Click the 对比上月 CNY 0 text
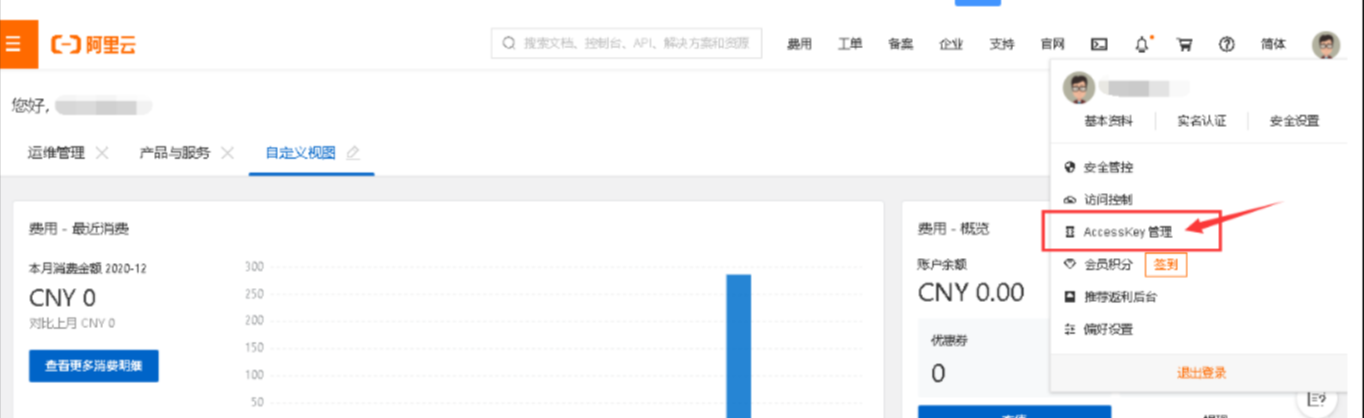The height and width of the screenshot is (418, 1364). [x=72, y=323]
